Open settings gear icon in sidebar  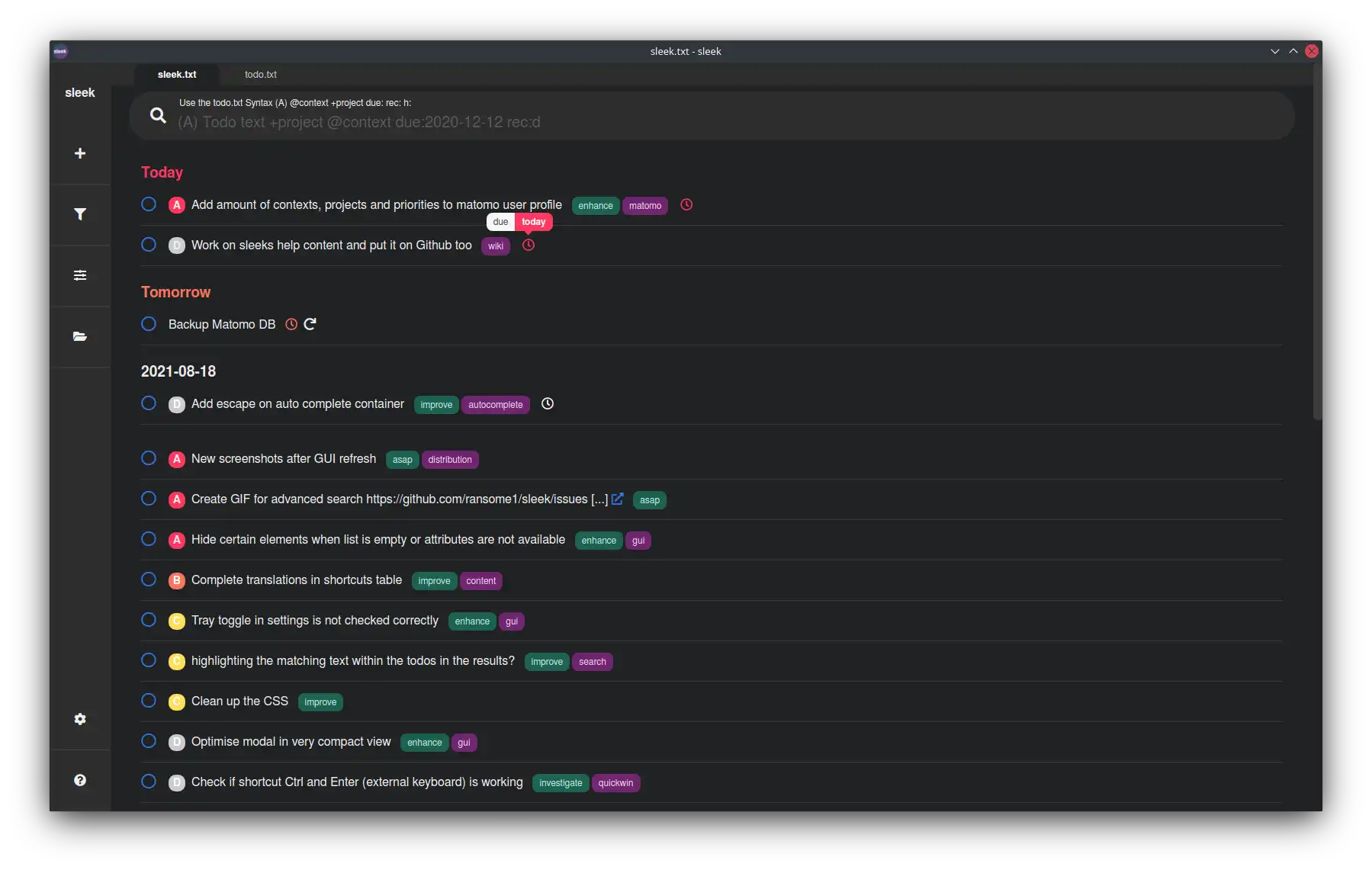pyautogui.click(x=79, y=719)
